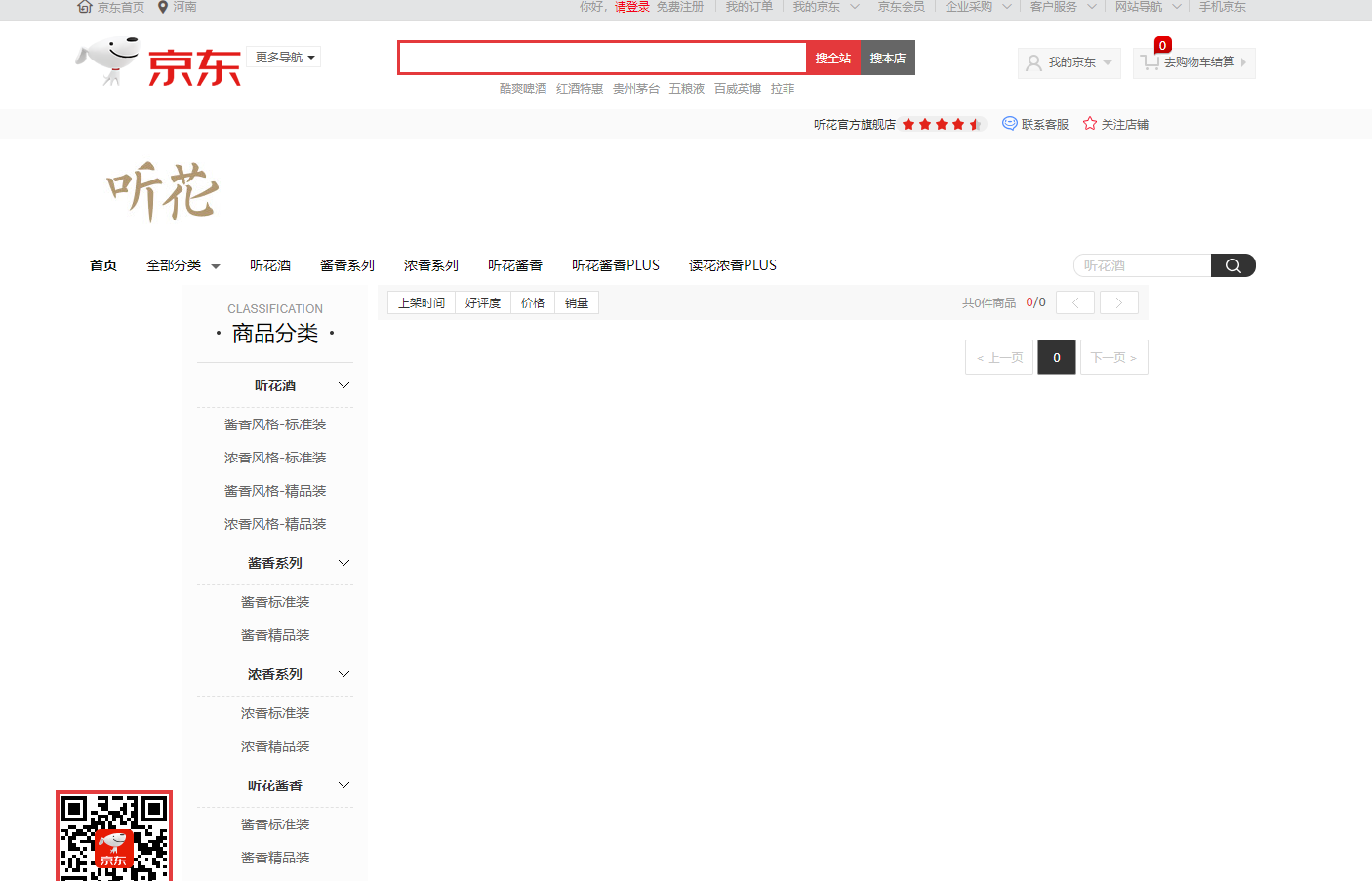
Task: Open the 听花酱香 nav tab
Action: [515, 265]
